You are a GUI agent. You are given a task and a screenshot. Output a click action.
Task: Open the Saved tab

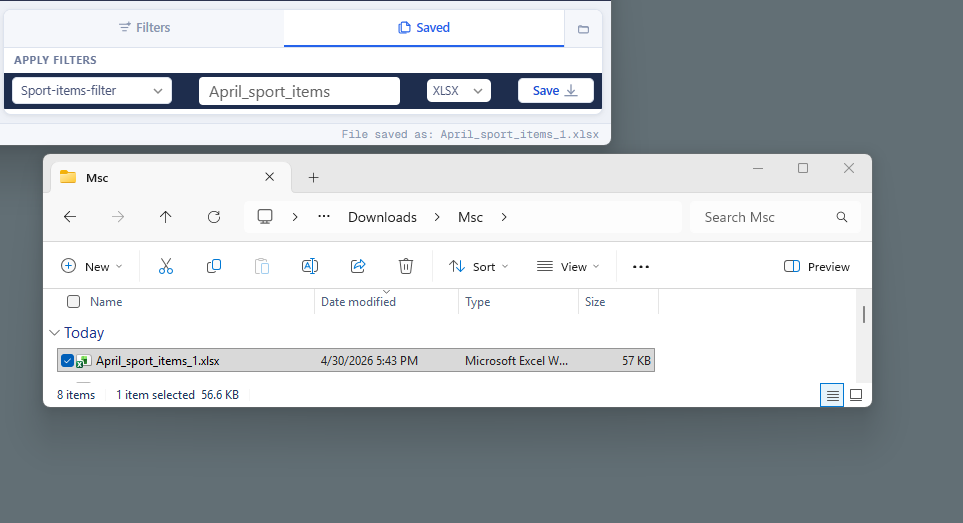pyautogui.click(x=424, y=28)
